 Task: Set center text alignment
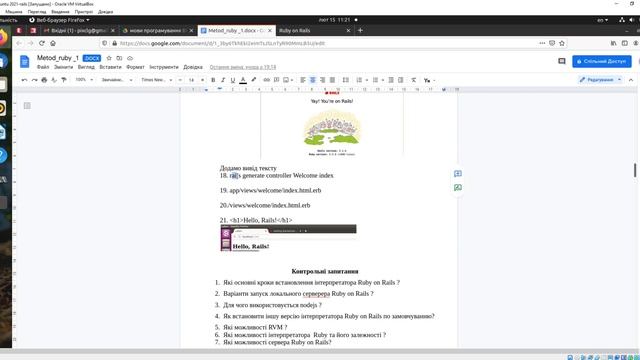pyautogui.click(x=313, y=80)
